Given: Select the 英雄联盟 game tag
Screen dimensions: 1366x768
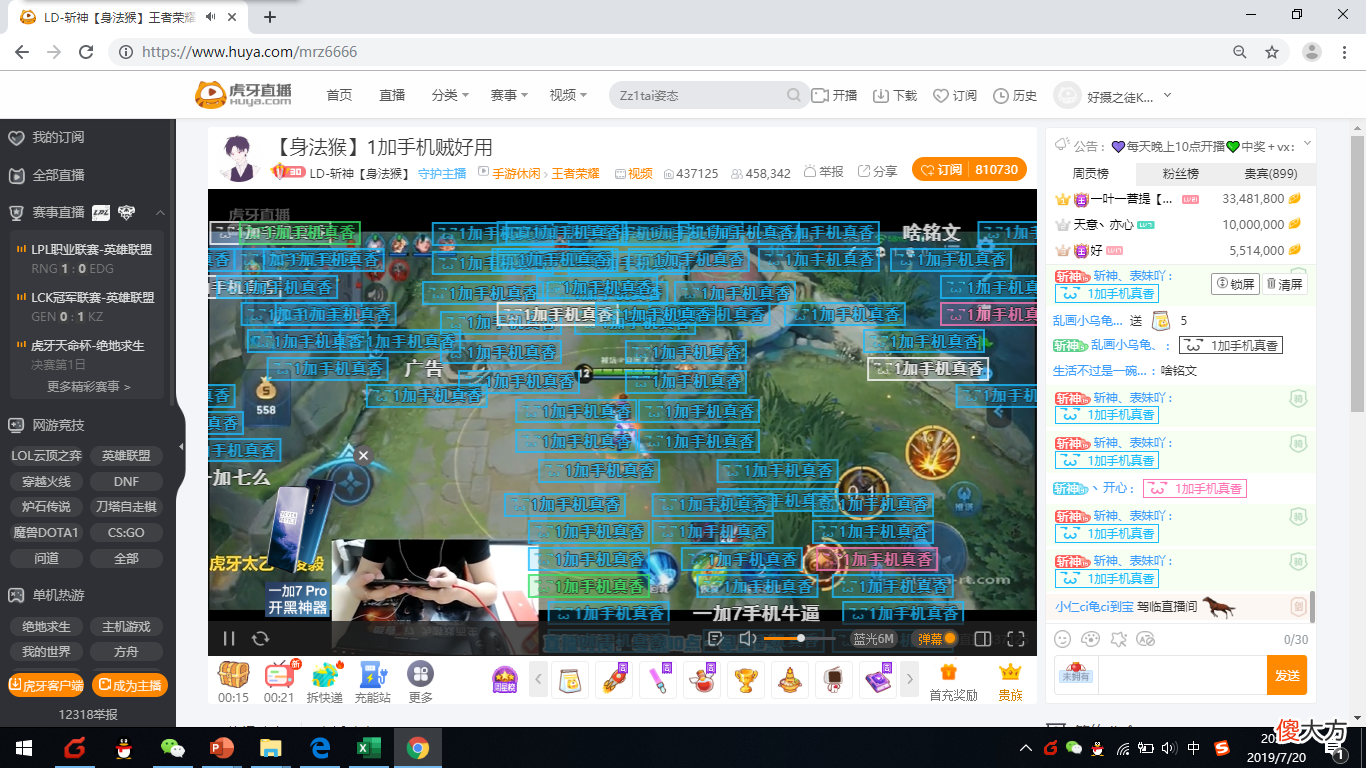Looking at the screenshot, I should click(x=126, y=455).
